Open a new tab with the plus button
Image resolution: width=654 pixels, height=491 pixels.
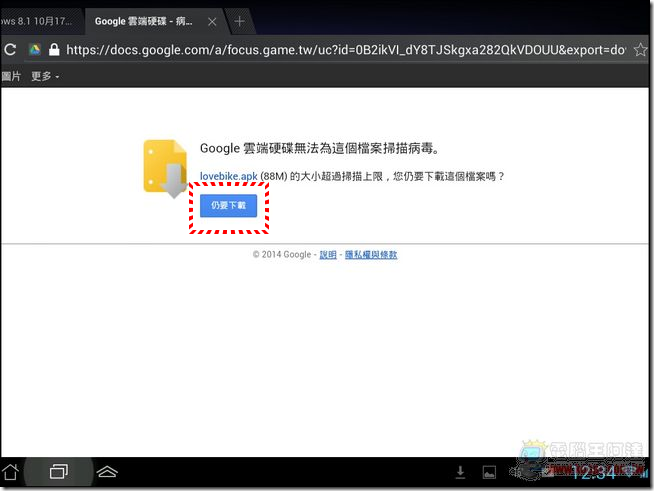[239, 21]
